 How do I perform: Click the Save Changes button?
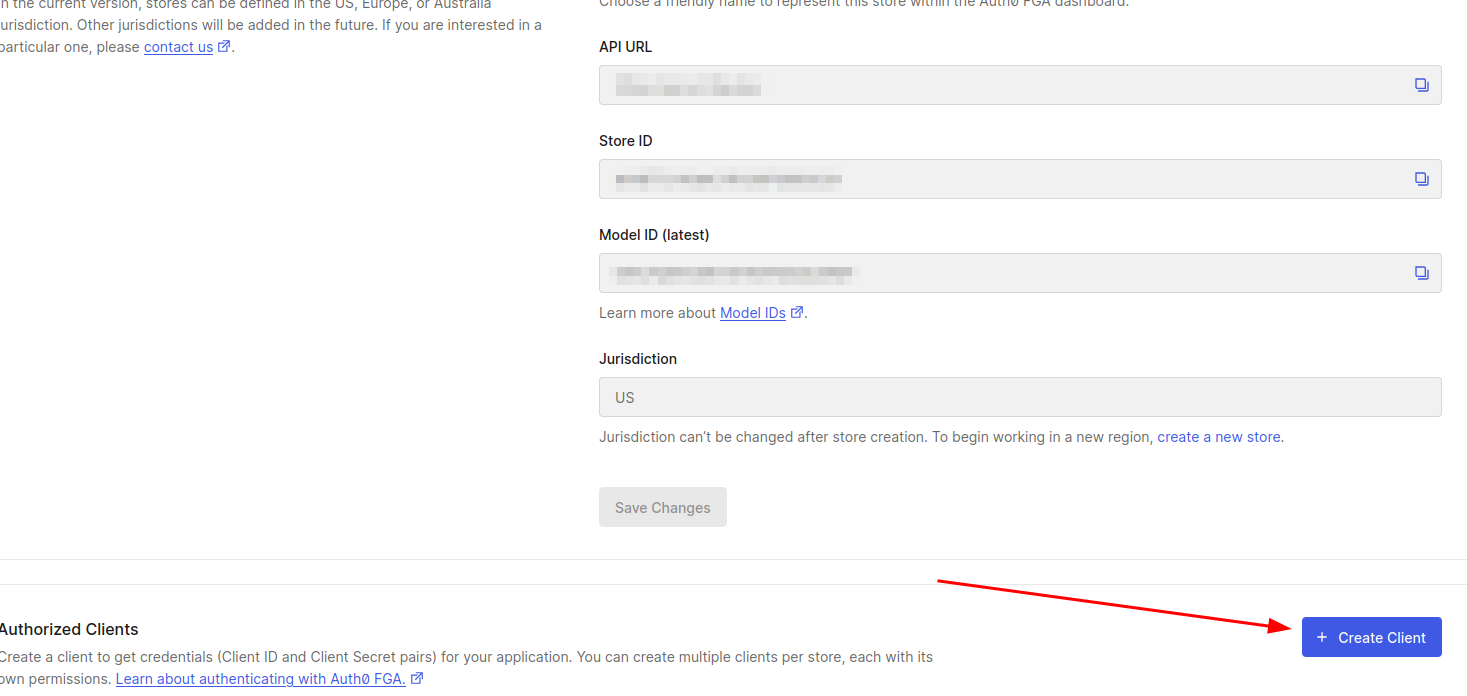point(662,507)
